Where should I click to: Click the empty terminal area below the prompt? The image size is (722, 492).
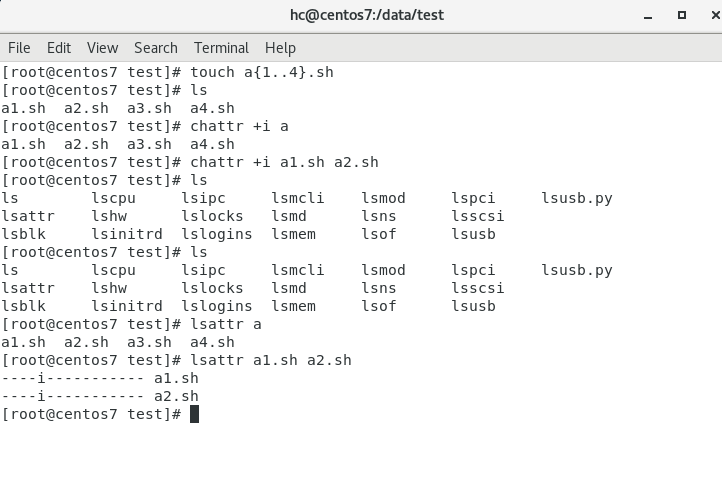[x=360, y=455]
